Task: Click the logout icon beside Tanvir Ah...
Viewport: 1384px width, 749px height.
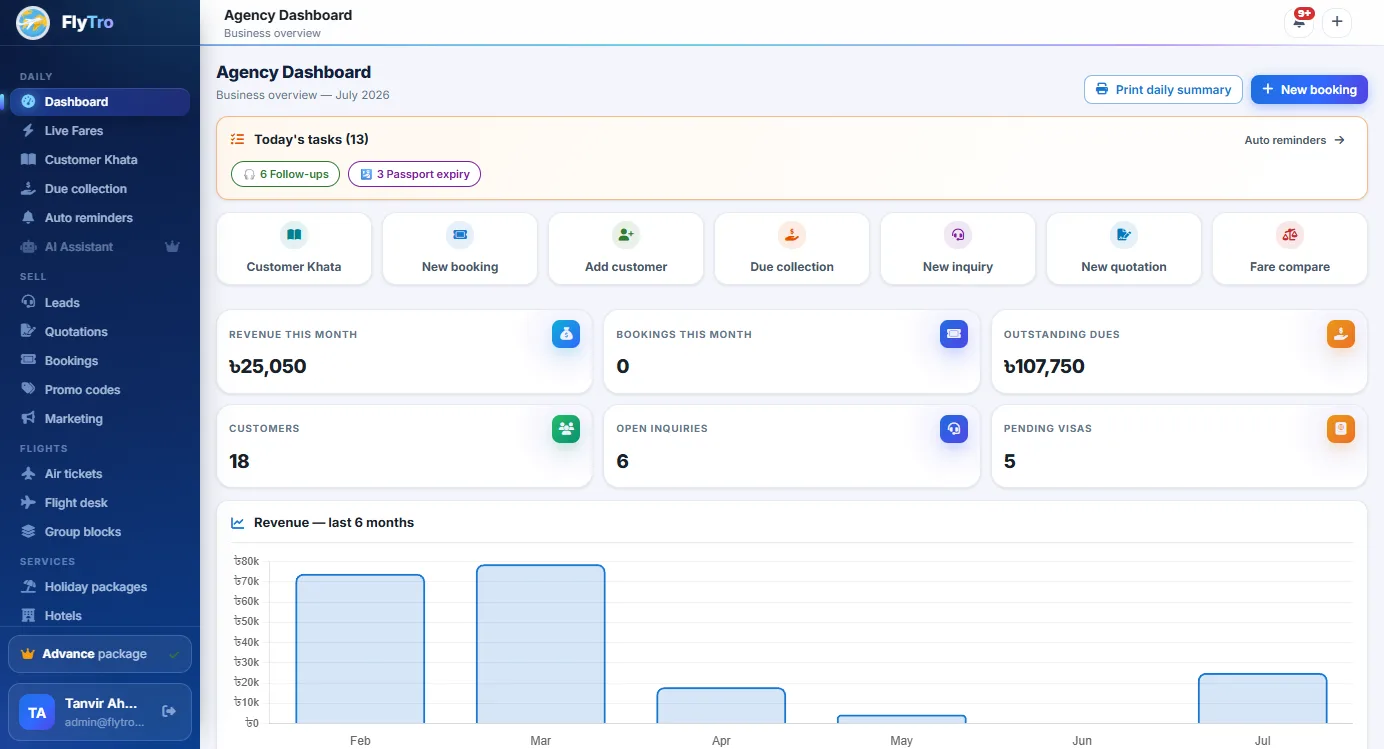Action: (x=169, y=711)
